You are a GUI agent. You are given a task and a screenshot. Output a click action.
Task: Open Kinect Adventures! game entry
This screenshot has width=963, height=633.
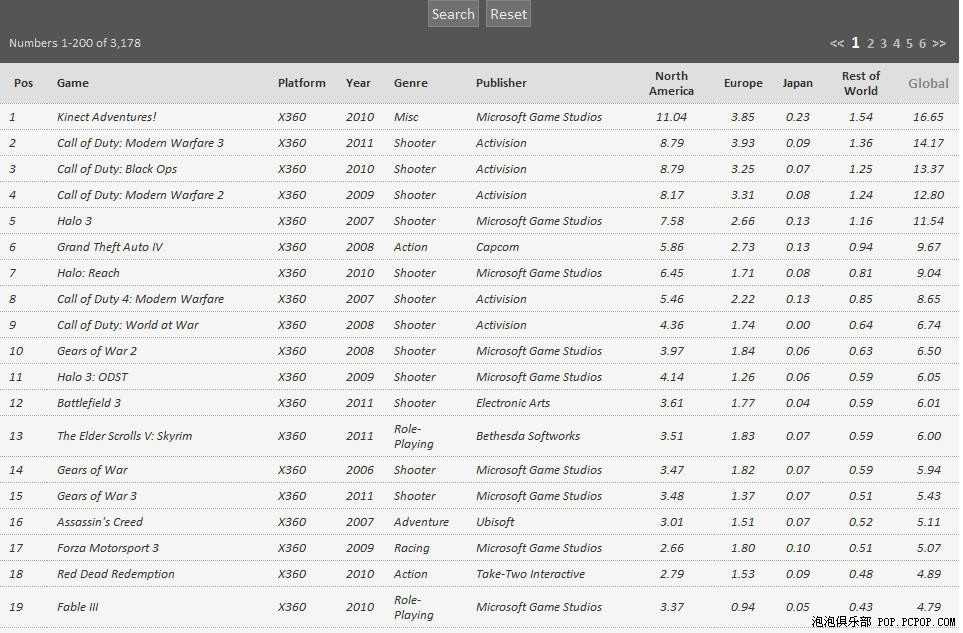(x=106, y=117)
